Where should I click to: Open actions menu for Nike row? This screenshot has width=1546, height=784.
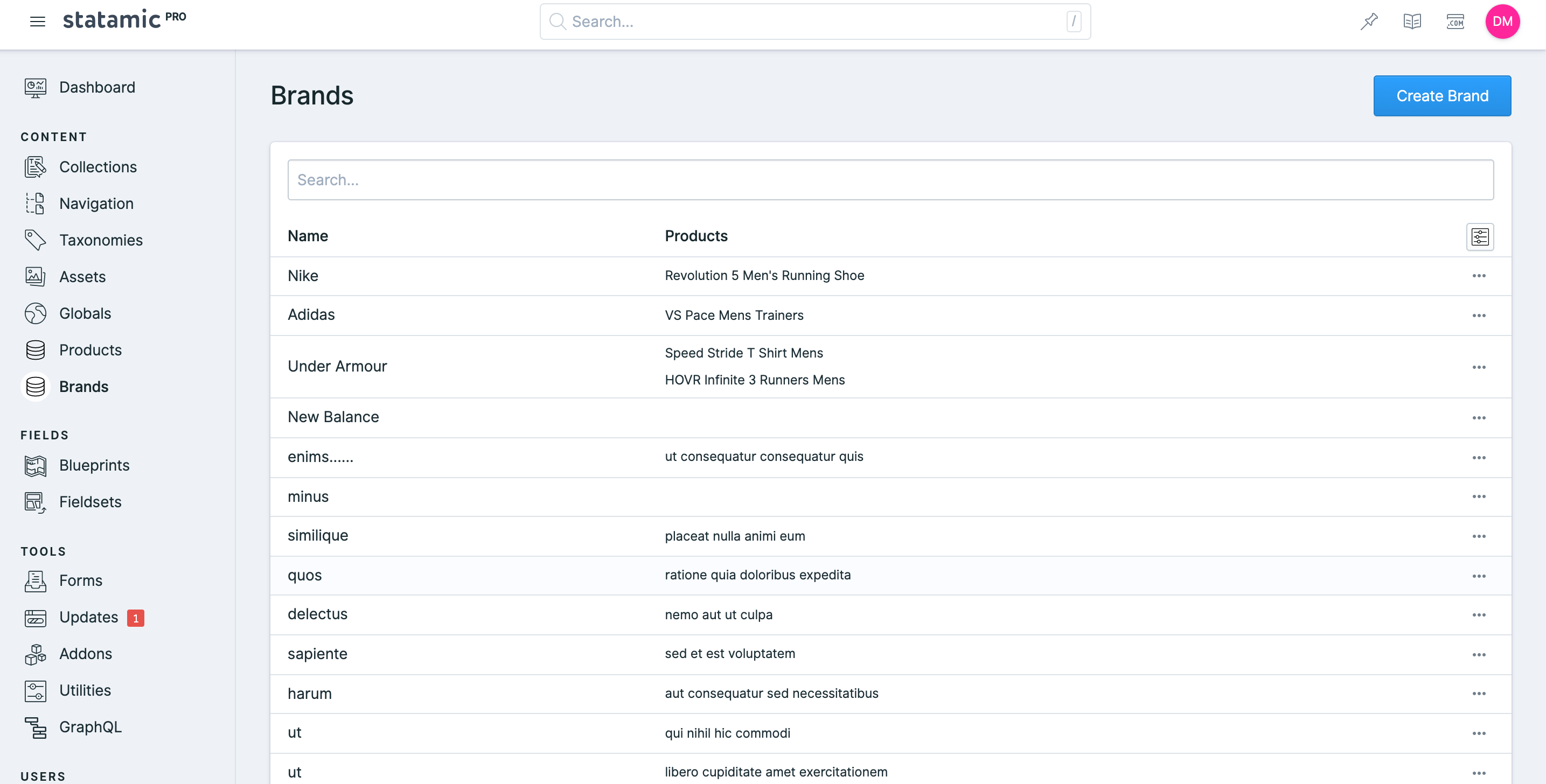[1479, 276]
